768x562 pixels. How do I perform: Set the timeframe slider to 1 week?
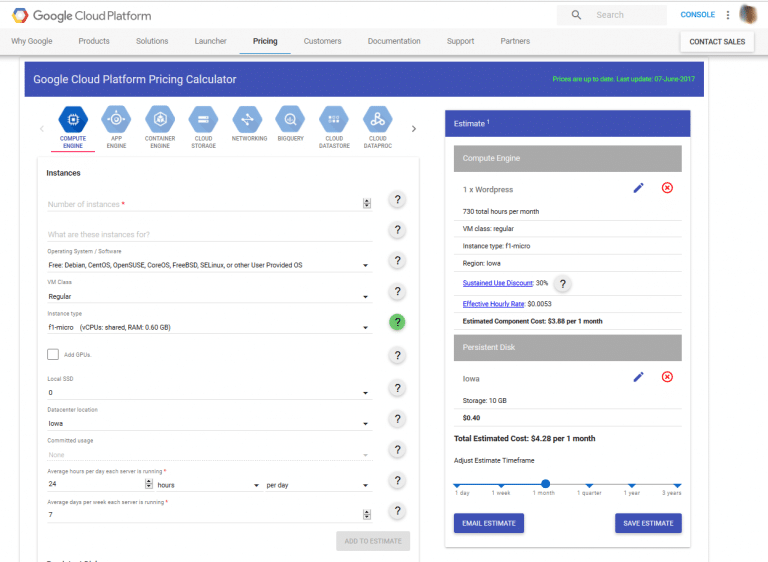[501, 486]
